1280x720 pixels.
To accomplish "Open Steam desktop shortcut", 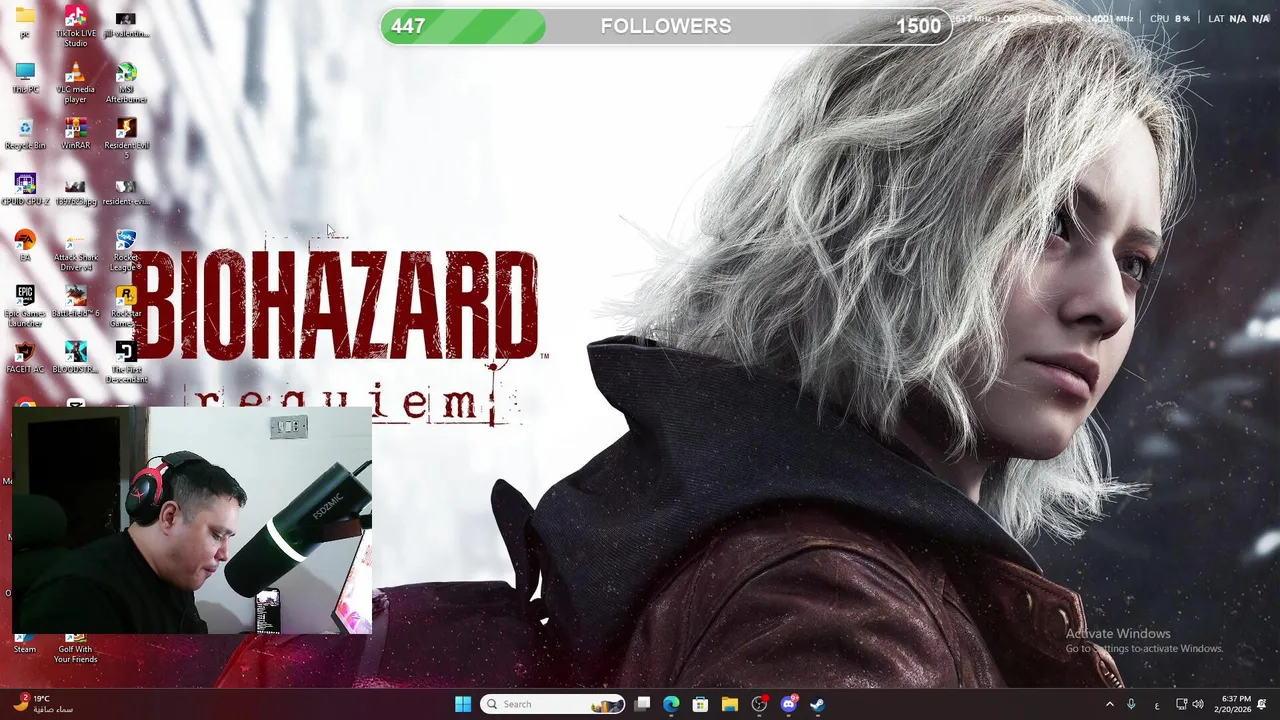I will click(25, 645).
